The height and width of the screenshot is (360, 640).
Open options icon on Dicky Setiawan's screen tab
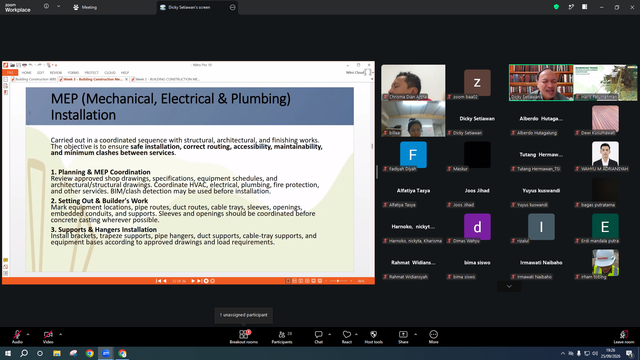click(233, 7)
